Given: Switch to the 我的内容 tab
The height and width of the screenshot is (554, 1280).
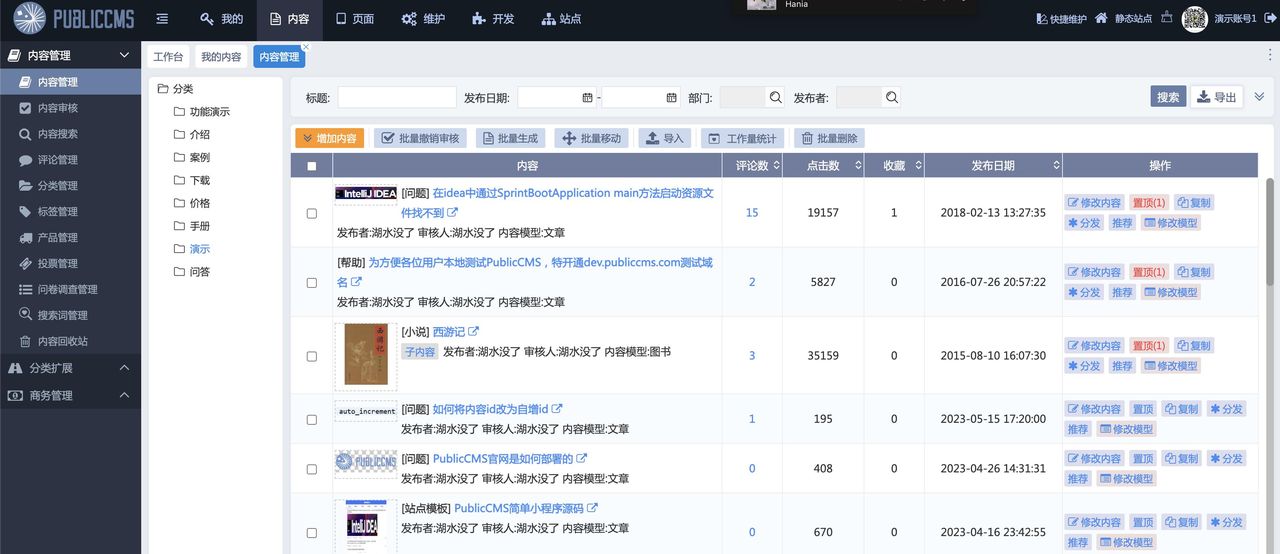Looking at the screenshot, I should [x=221, y=57].
